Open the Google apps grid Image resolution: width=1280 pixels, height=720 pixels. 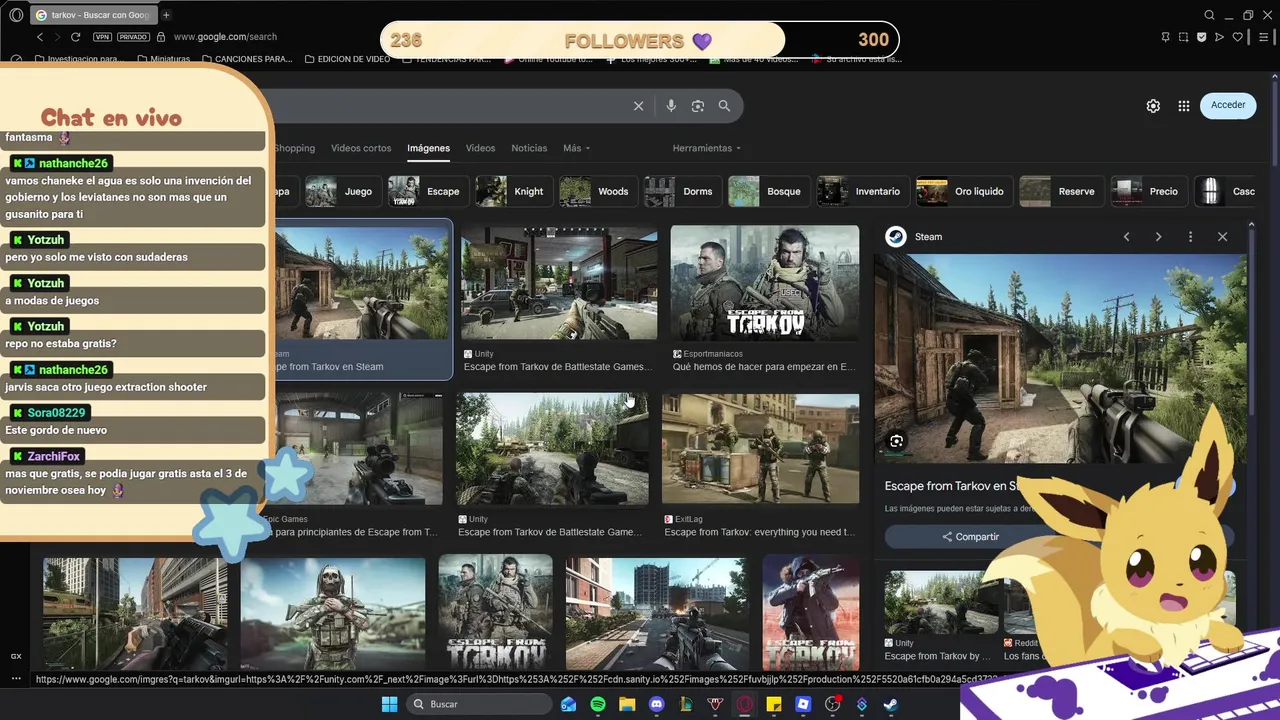point(1184,106)
